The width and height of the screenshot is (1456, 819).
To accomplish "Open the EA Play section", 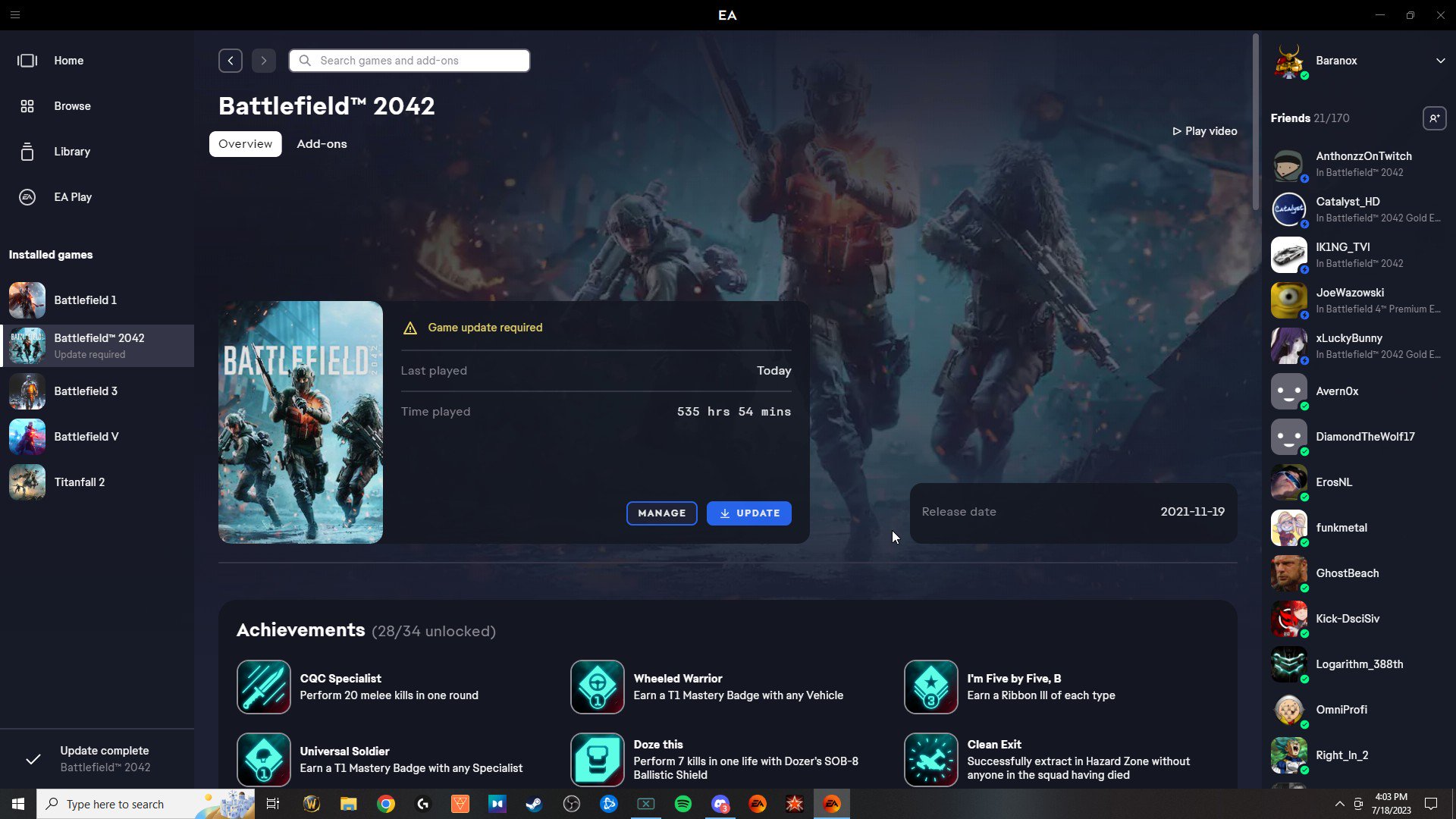I will tap(74, 197).
